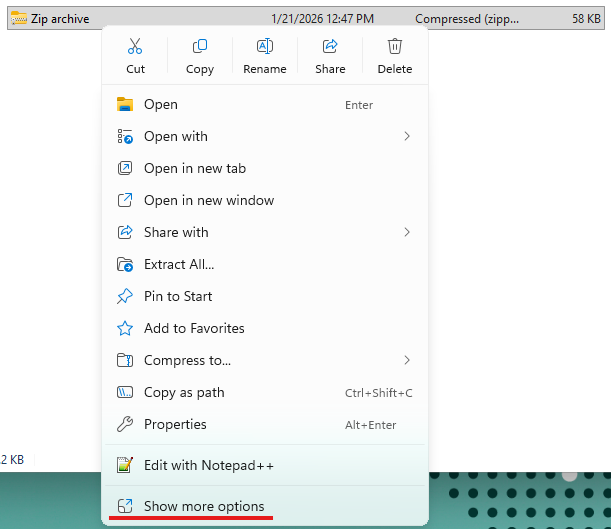This screenshot has width=611, height=529.
Task: Choose Copy as path
Action: coord(184,392)
